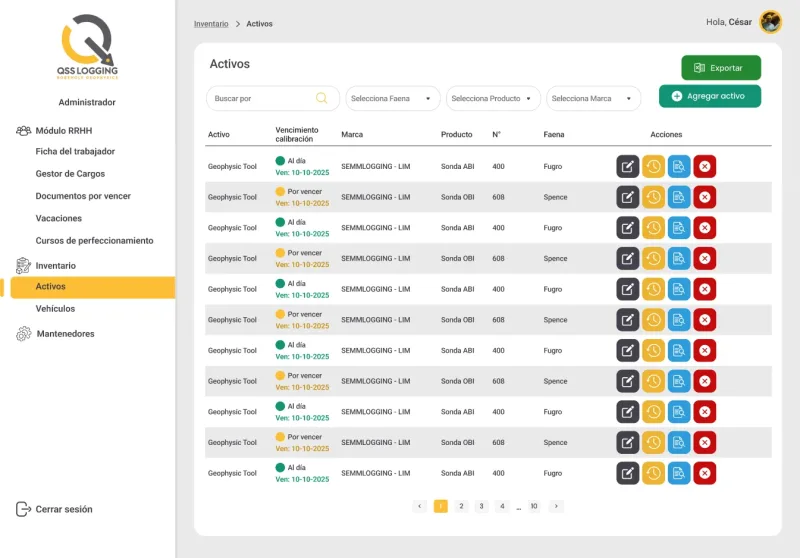Click blue view icon in the third row
Viewport: 800px width, 558px height.
[679, 227]
